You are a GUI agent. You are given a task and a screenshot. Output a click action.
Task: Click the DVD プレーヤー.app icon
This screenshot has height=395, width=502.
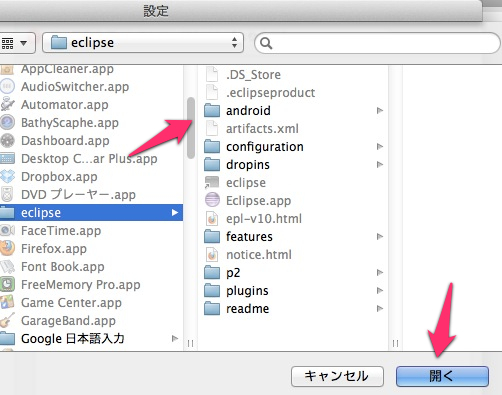pos(7,194)
